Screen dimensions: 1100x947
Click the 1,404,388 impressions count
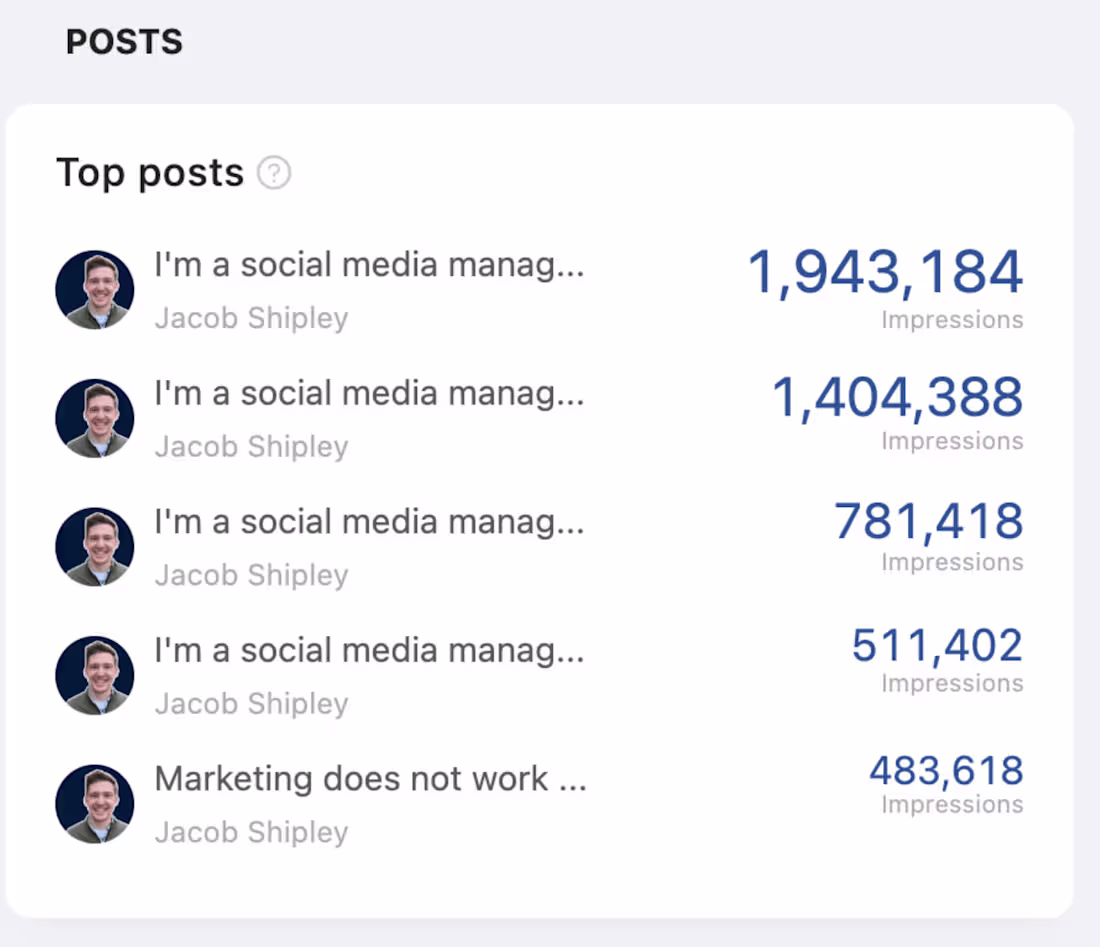[x=897, y=398]
